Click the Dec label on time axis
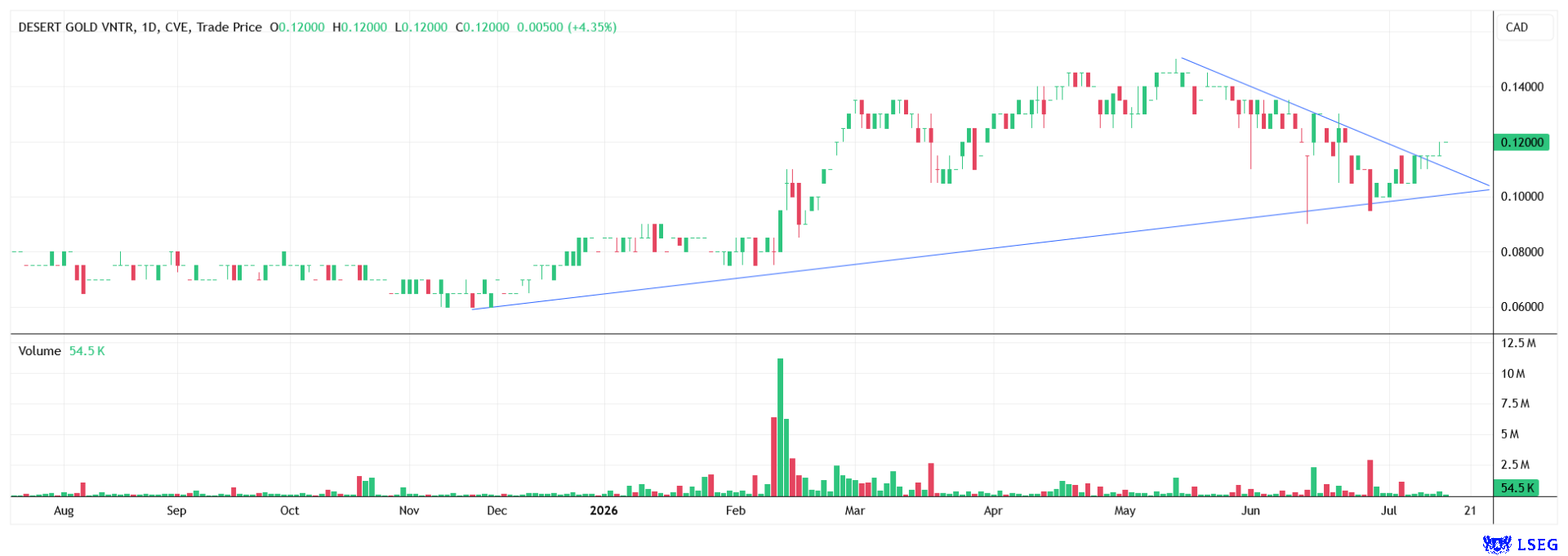Image resolution: width=1568 pixels, height=556 pixels. [497, 510]
